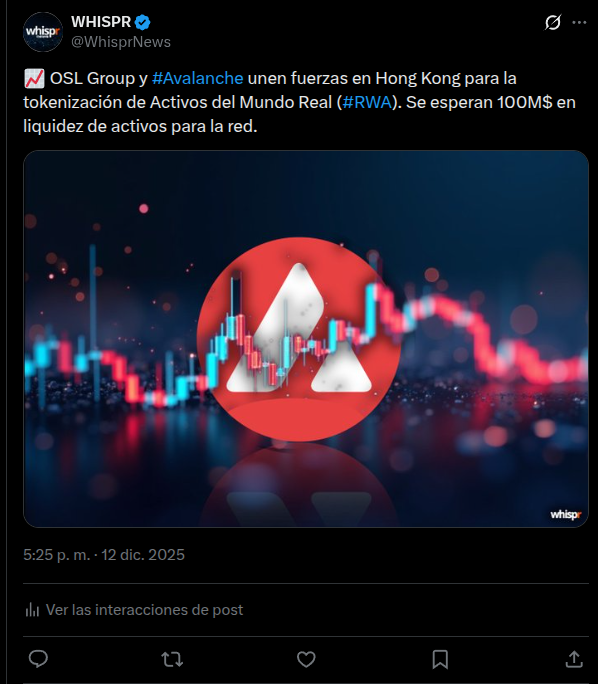Click the tweet text about OSL Group
This screenshot has width=598, height=684.
tap(299, 102)
